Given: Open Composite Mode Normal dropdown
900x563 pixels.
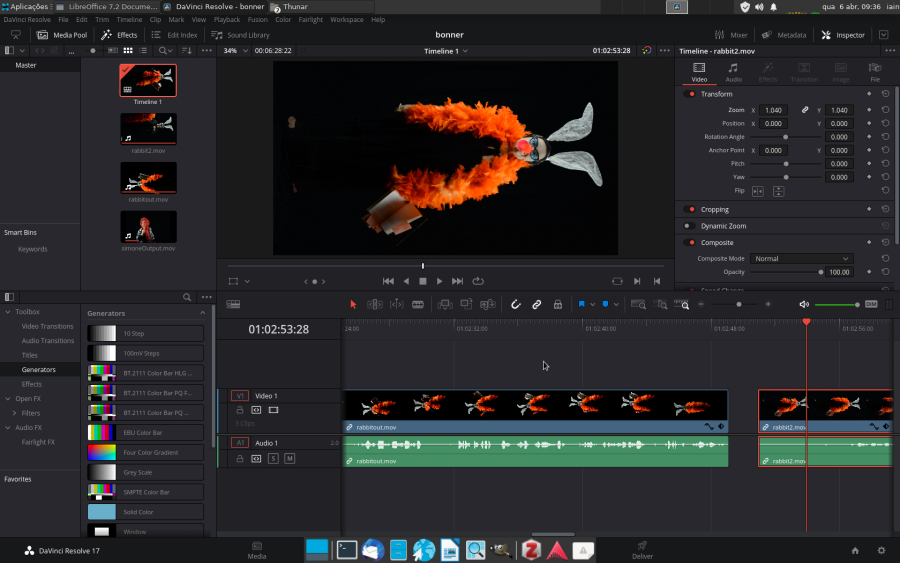Looking at the screenshot, I should tap(801, 259).
